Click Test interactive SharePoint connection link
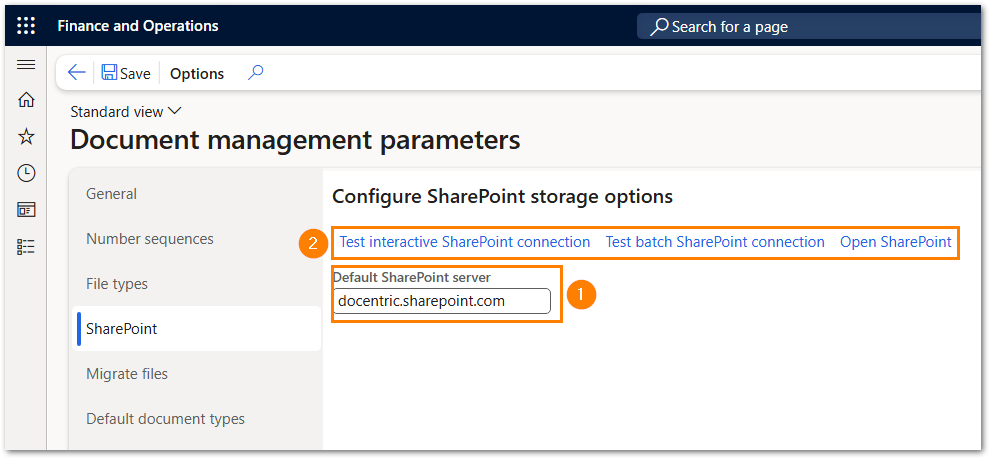 (x=465, y=242)
